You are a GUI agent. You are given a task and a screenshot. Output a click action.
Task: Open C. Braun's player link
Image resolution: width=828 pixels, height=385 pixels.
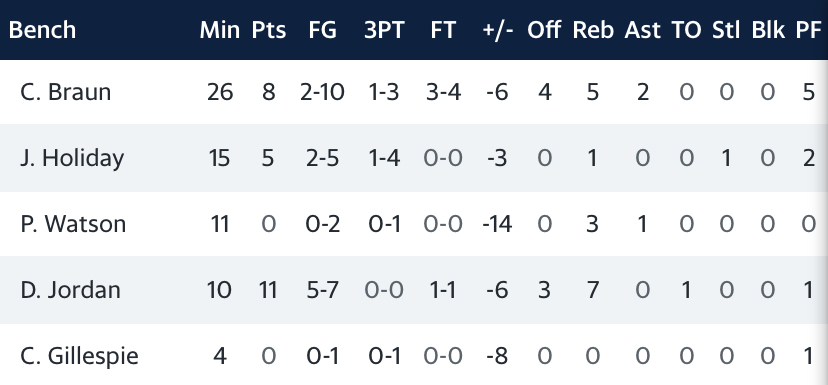pyautogui.click(x=65, y=92)
